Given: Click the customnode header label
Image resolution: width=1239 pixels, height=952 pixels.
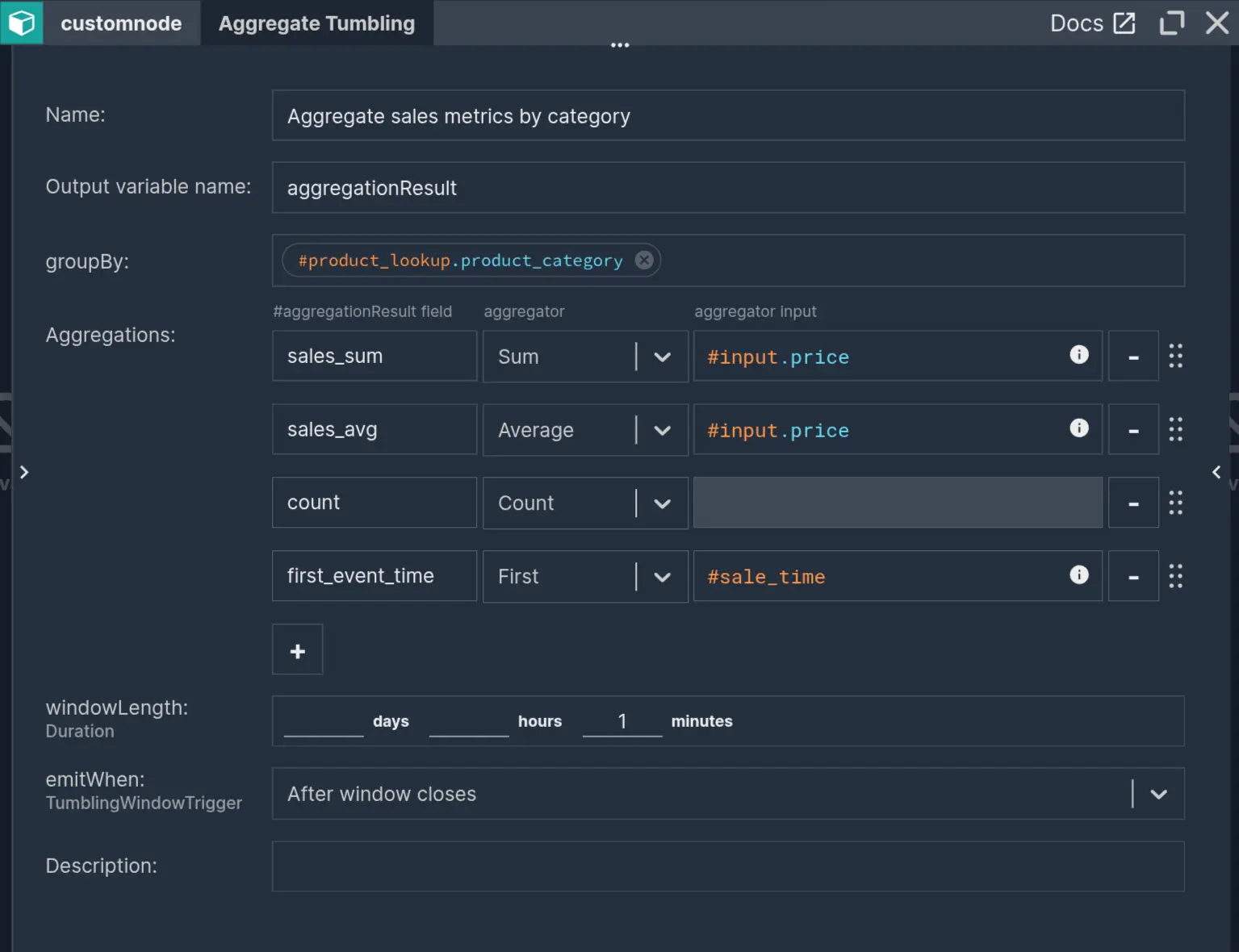Looking at the screenshot, I should pyautogui.click(x=121, y=23).
